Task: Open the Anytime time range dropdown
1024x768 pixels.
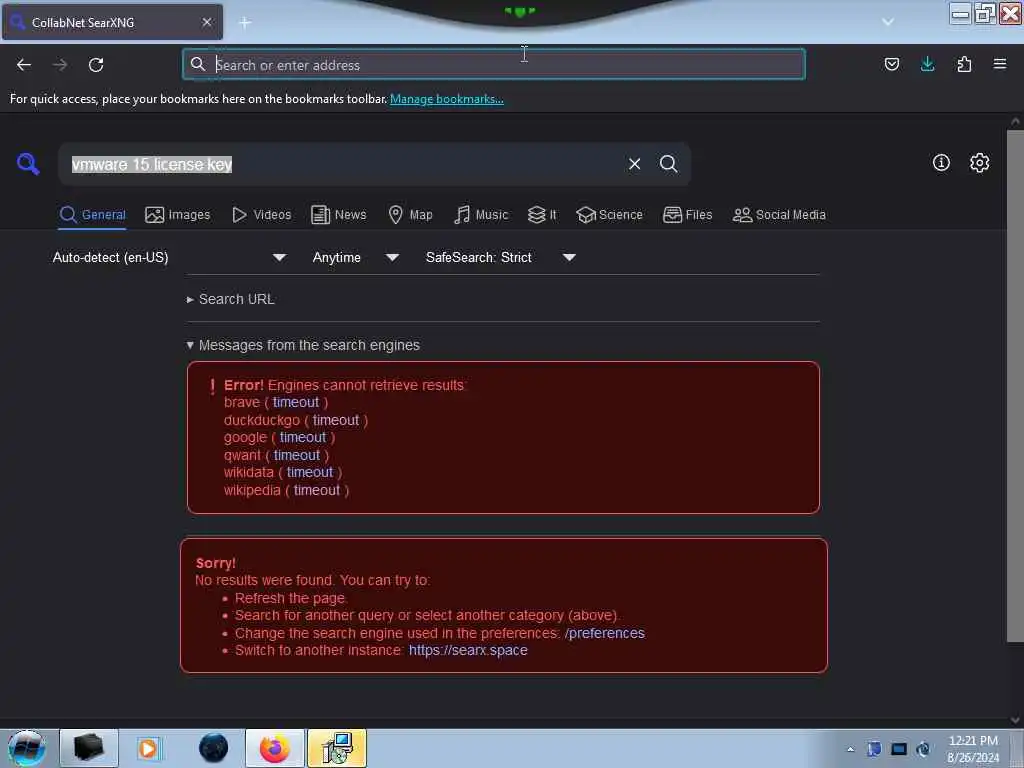Action: (x=355, y=257)
